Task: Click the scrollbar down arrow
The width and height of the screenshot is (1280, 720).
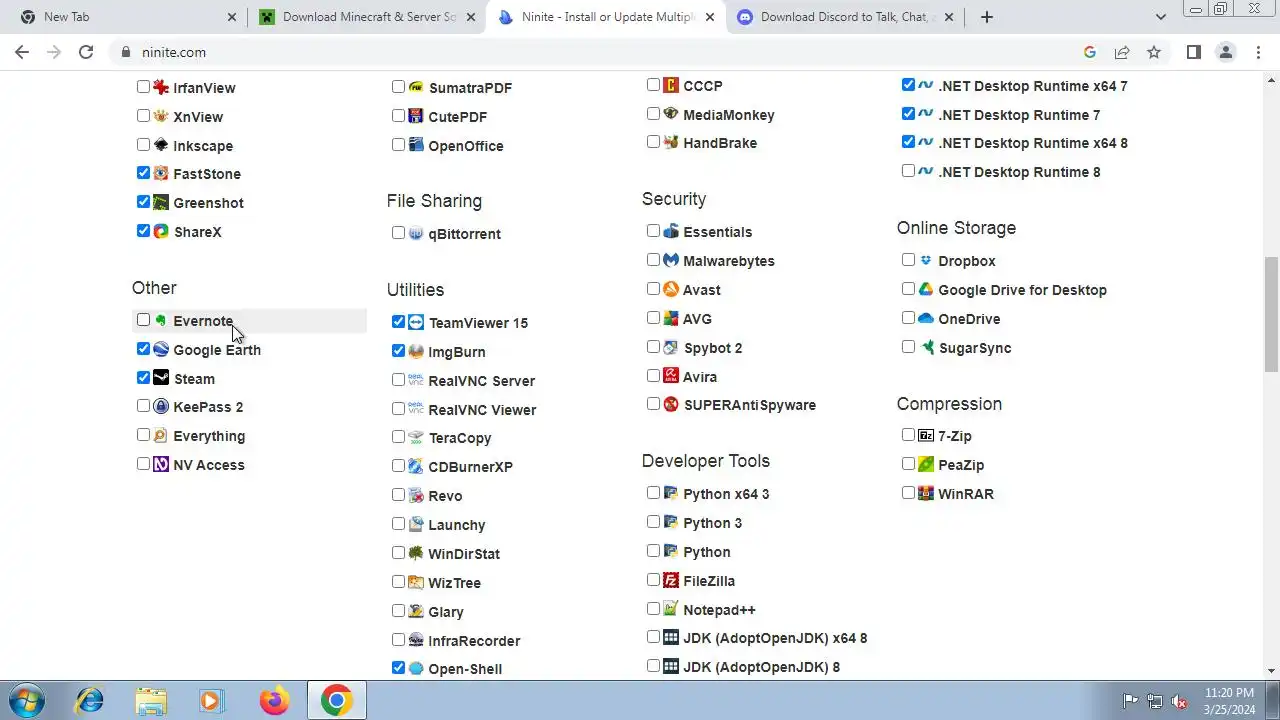Action: [1271, 671]
